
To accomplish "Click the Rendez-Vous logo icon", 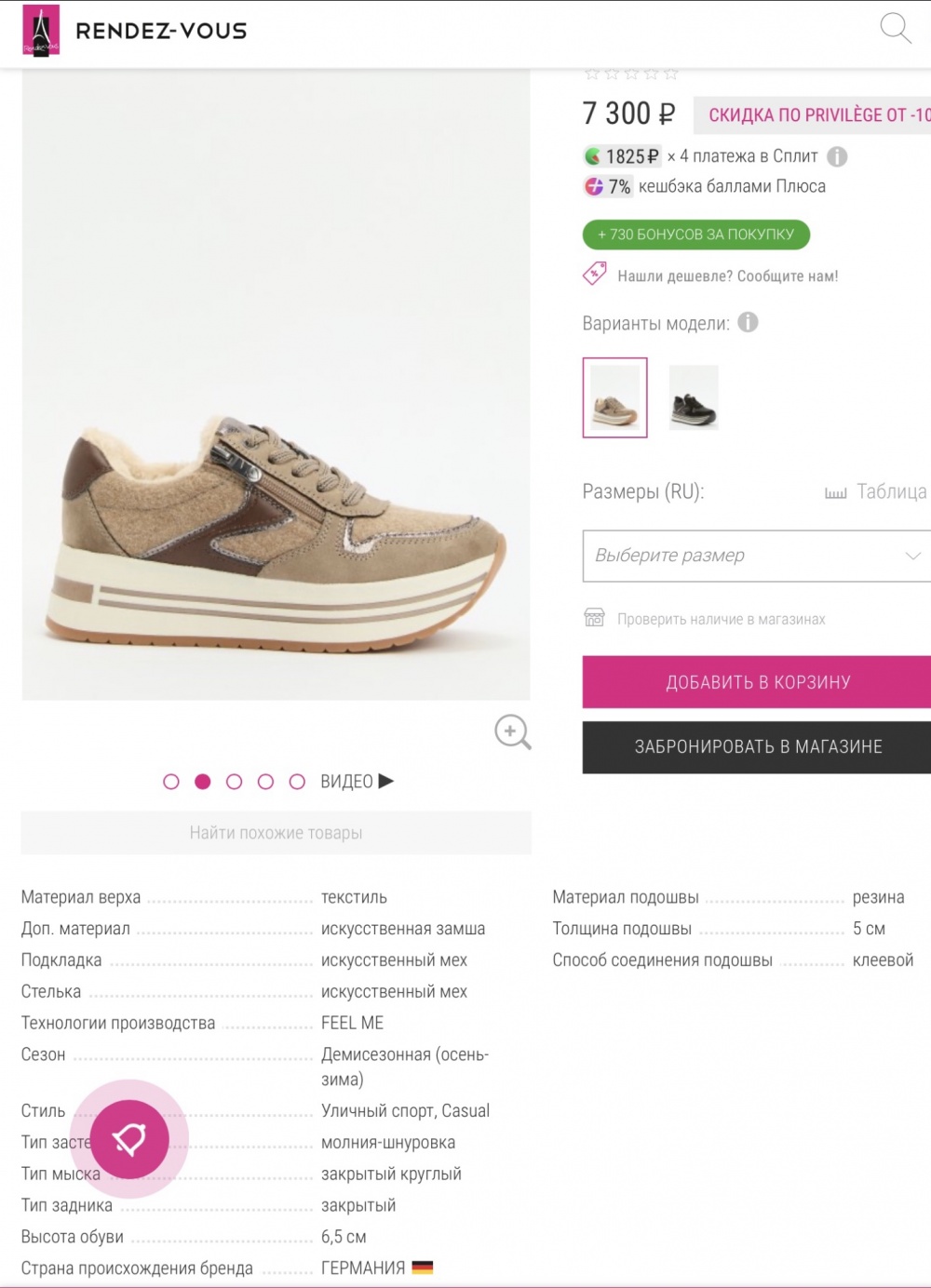I will (41, 30).
